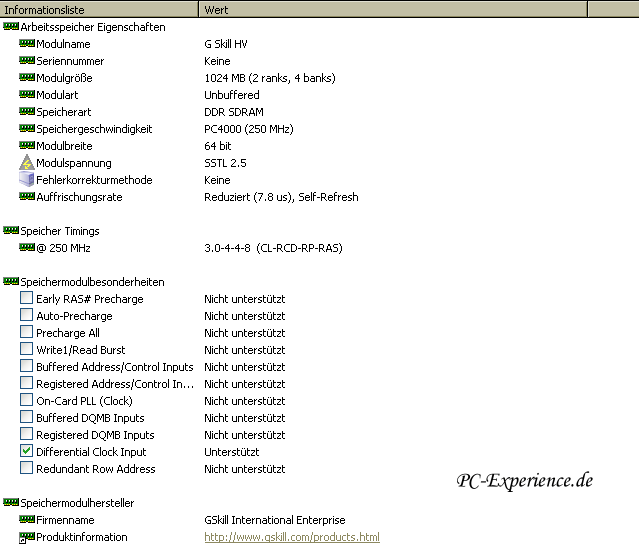Click the value 1024 MB (2 ranks, 4 banks)
The width and height of the screenshot is (639, 555).
point(270,78)
